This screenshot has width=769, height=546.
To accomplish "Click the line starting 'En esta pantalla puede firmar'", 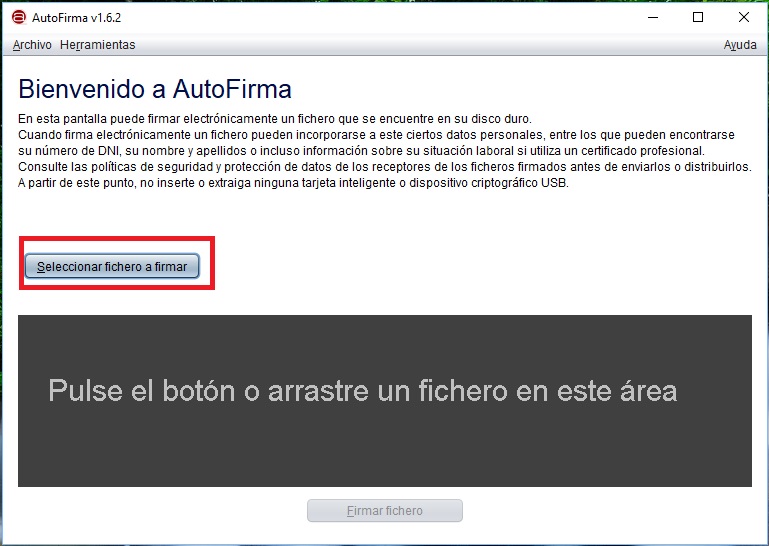I will point(275,119).
